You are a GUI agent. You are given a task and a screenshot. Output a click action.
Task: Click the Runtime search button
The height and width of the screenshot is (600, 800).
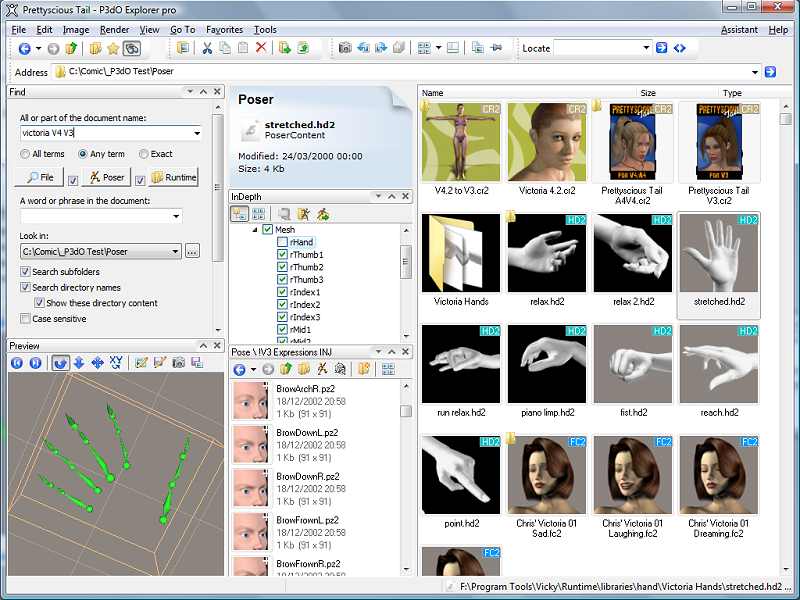(173, 177)
